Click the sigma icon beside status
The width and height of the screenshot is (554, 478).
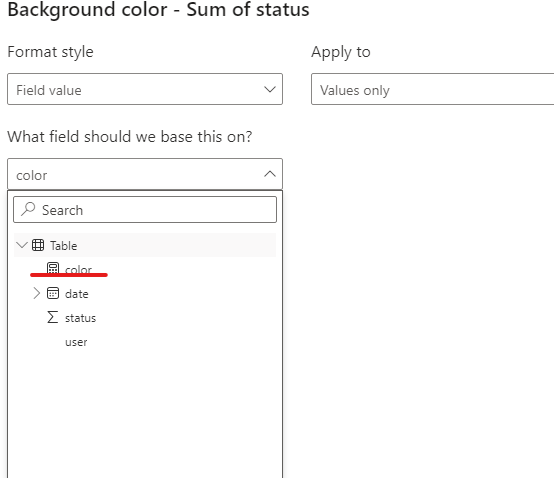click(x=52, y=317)
